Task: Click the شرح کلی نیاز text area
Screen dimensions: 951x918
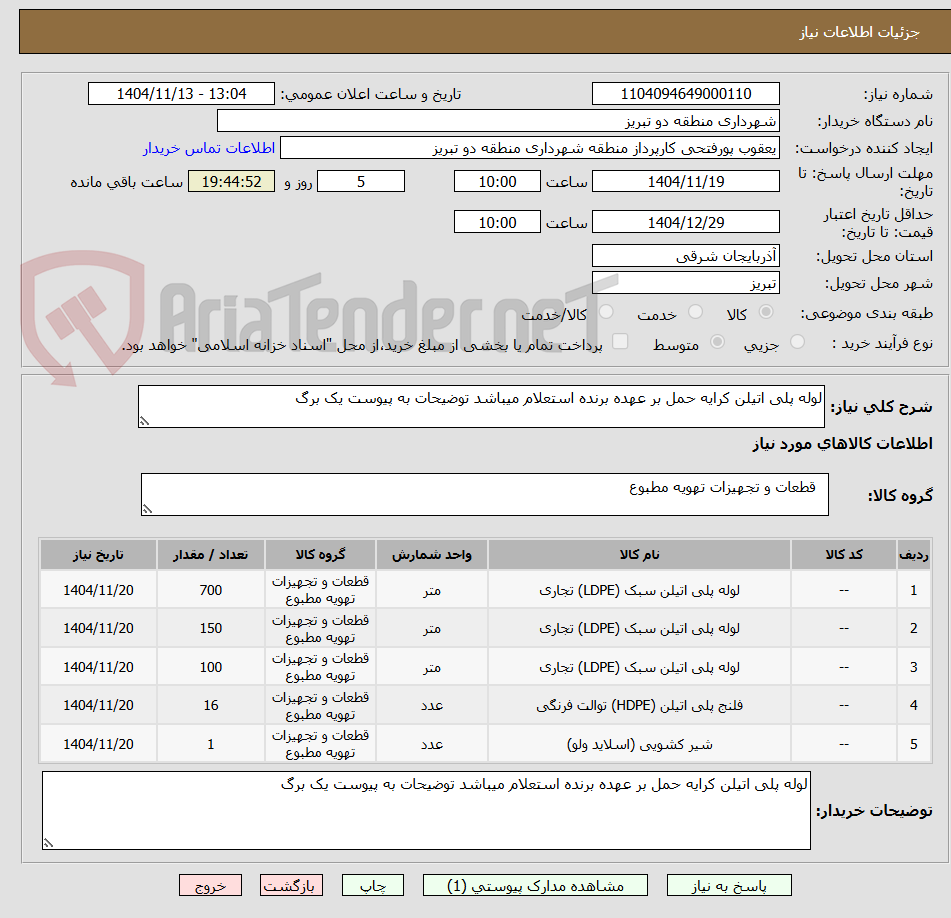Action: tap(481, 406)
